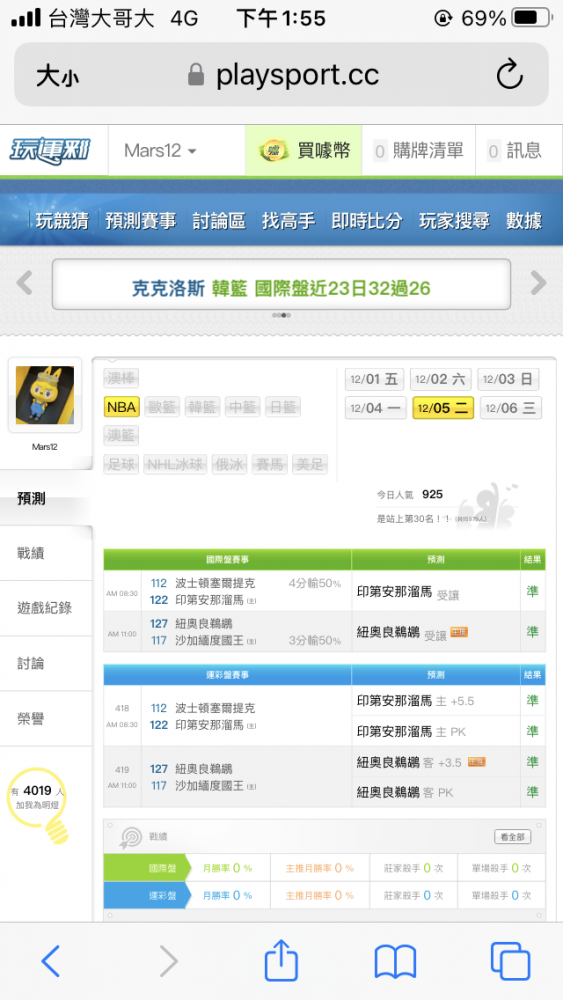This screenshot has height=1000, width=563.
Task: Select the 日籃 league filter
Action: pos(282,407)
